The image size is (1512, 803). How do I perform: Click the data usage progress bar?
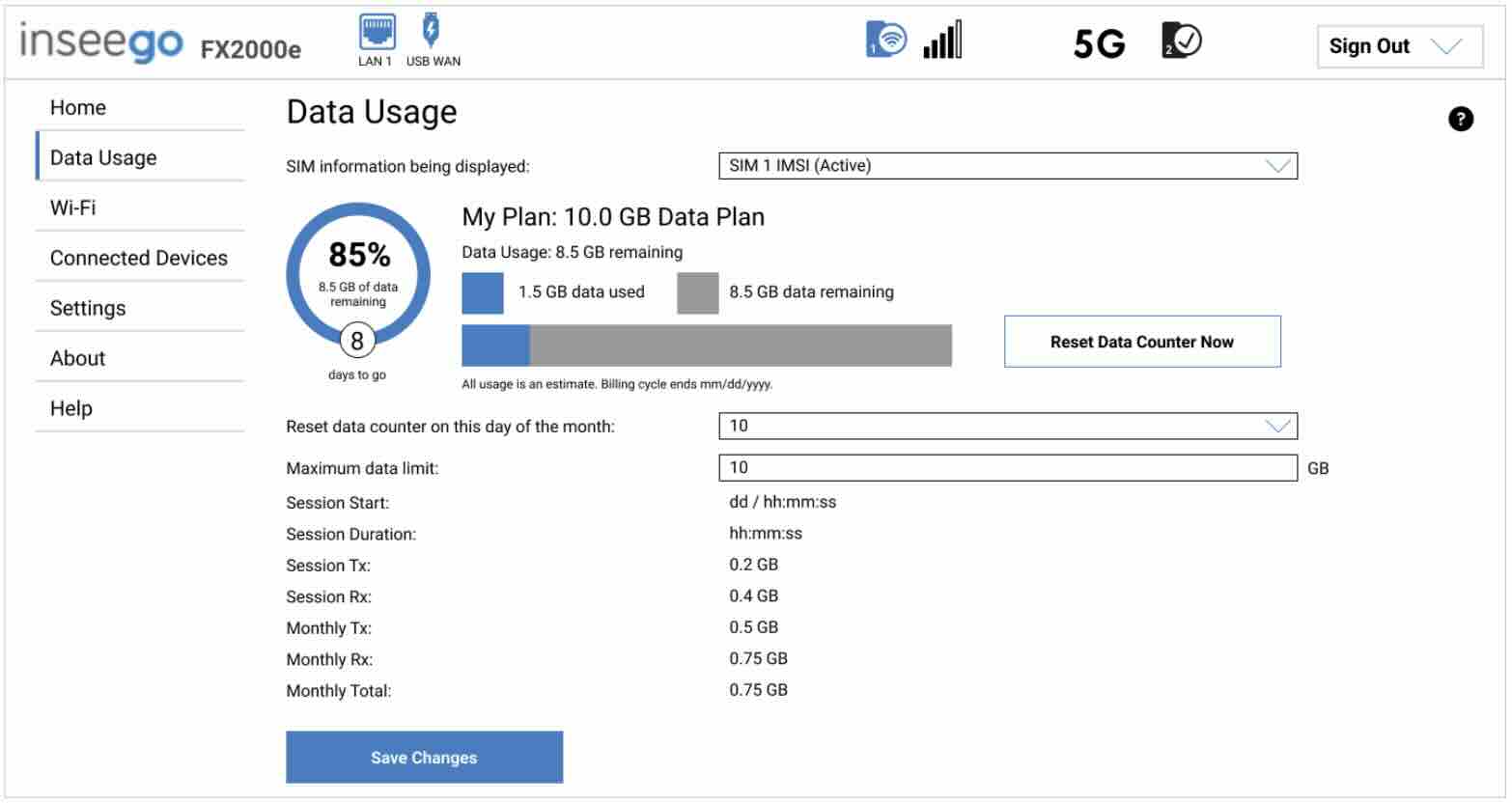point(706,345)
